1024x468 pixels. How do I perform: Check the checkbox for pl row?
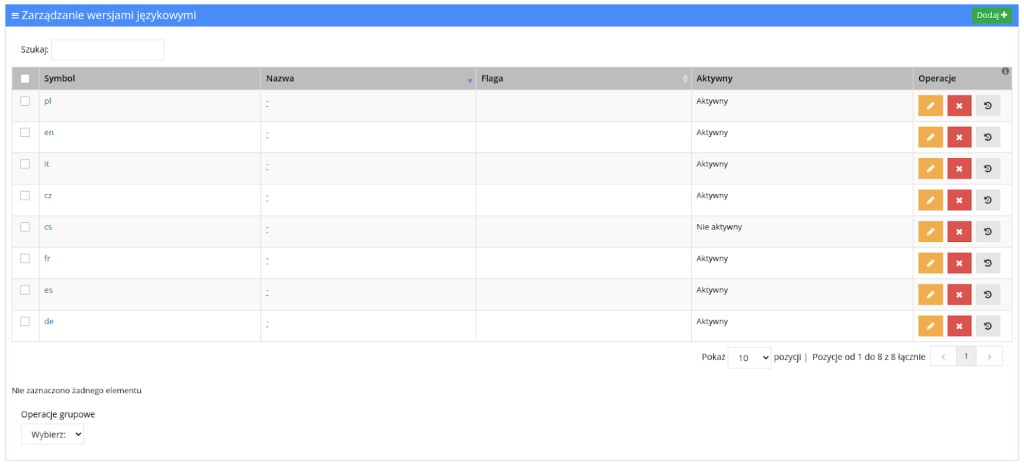tap(25, 101)
